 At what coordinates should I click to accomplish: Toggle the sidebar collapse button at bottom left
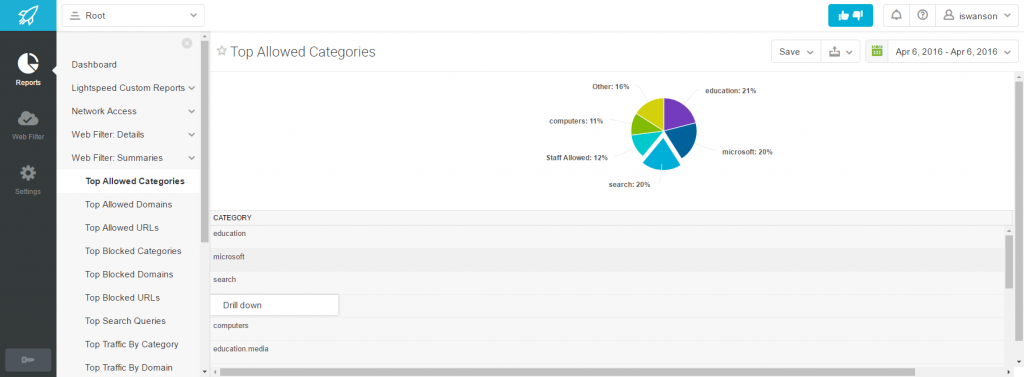point(28,360)
